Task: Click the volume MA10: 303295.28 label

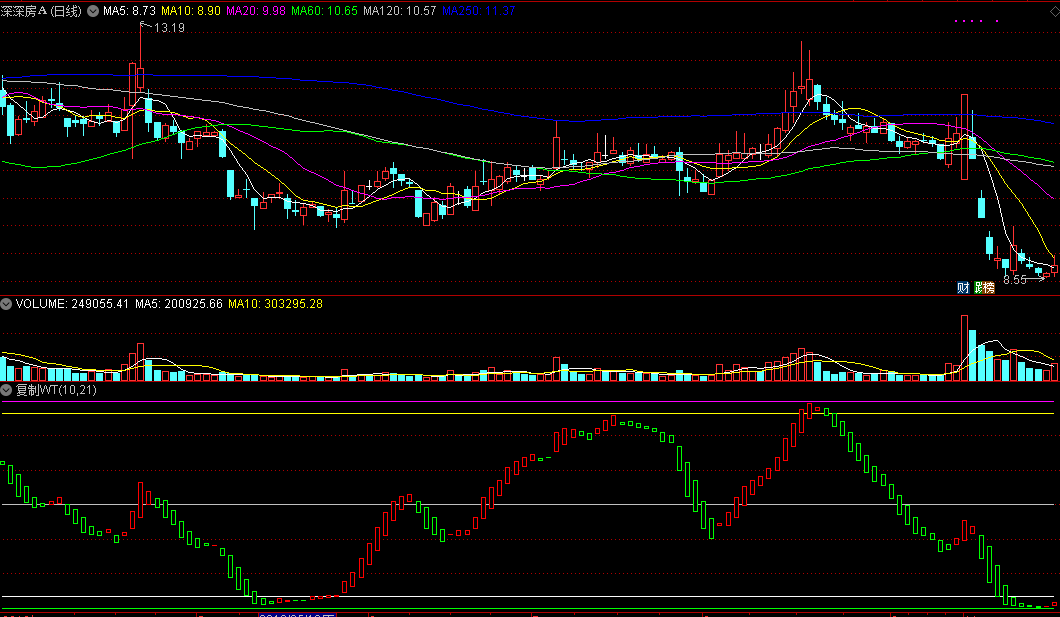Action: pos(275,304)
